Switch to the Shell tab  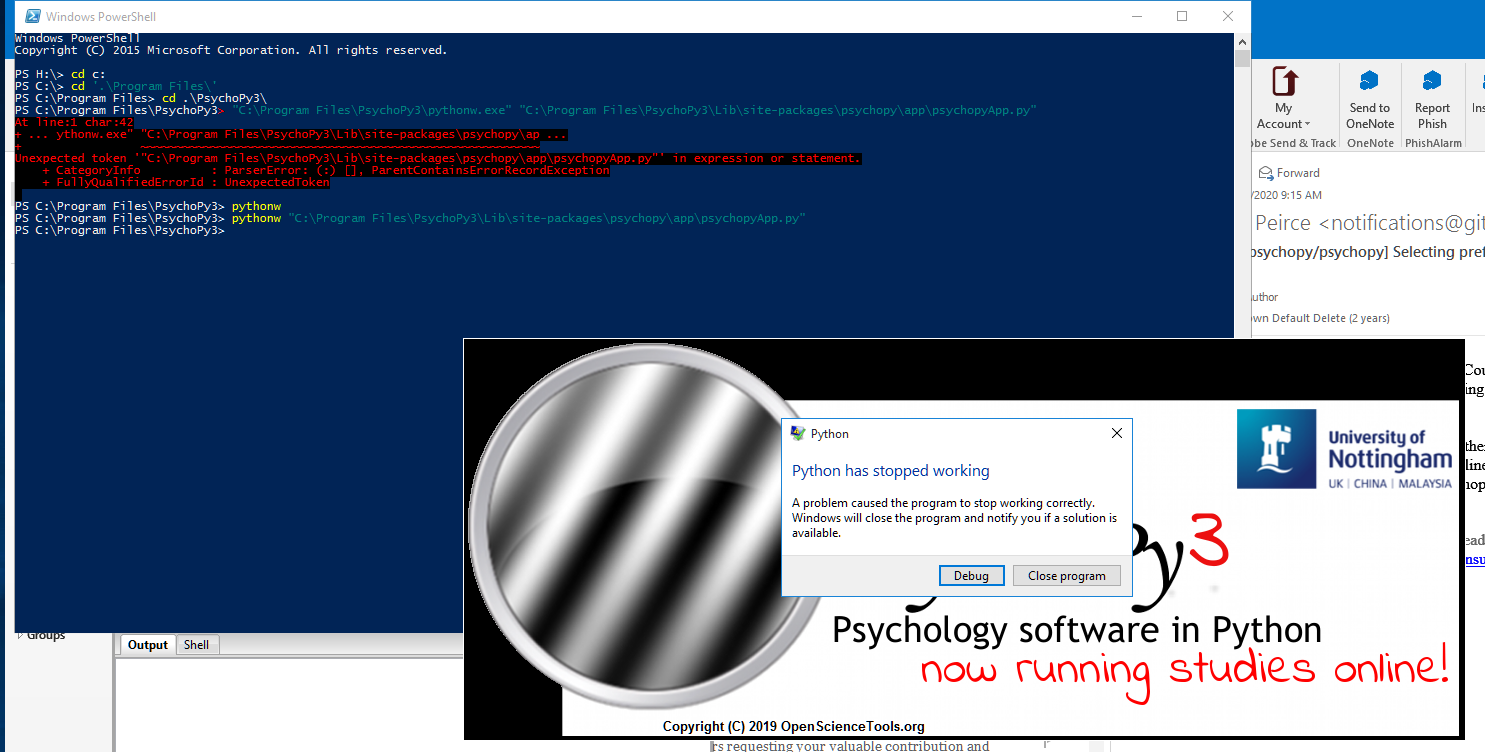(197, 644)
